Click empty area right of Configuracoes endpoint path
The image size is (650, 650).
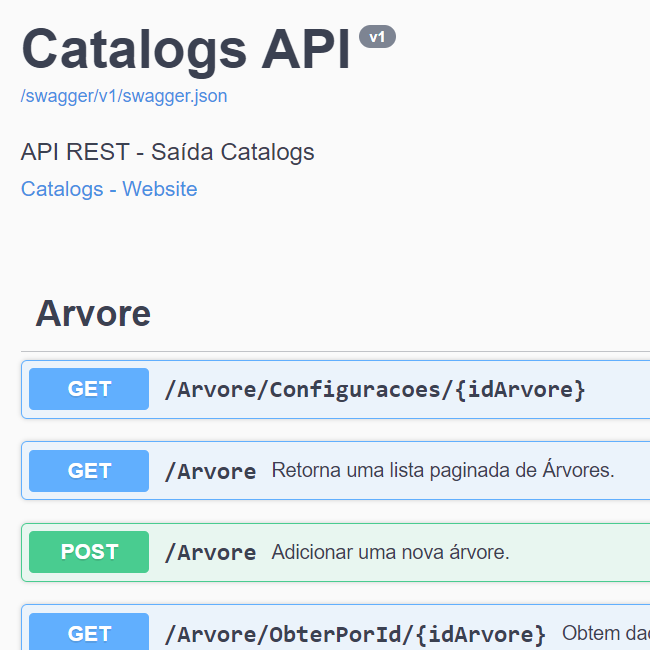(618, 389)
